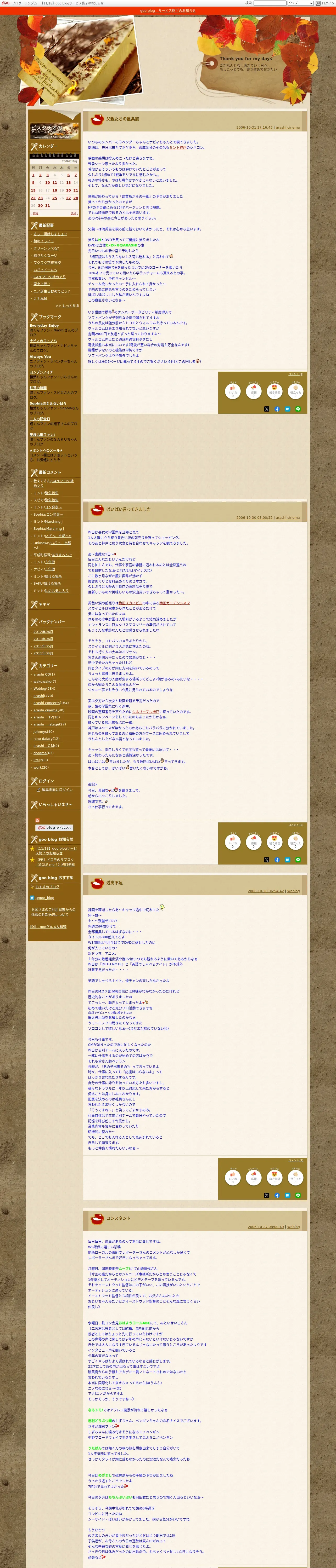Click 続き希望 reaction under 残高不足 post
The height and width of the screenshot is (1568, 336).
[275, 1177]
